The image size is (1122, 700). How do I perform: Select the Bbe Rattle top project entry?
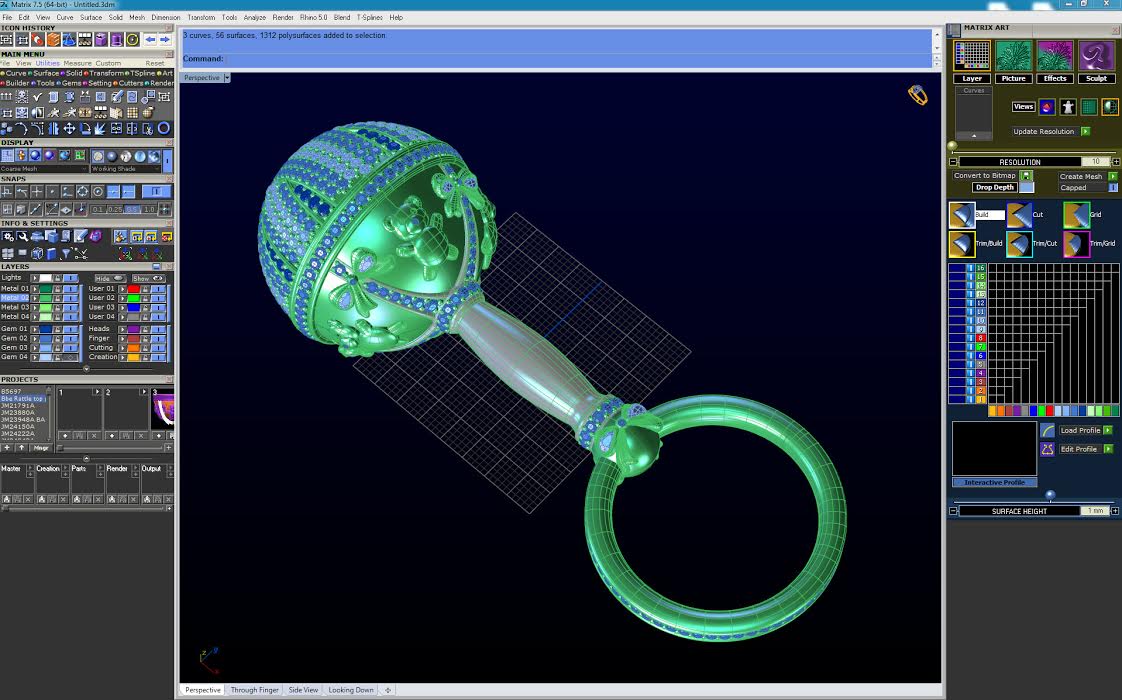[x=22, y=399]
